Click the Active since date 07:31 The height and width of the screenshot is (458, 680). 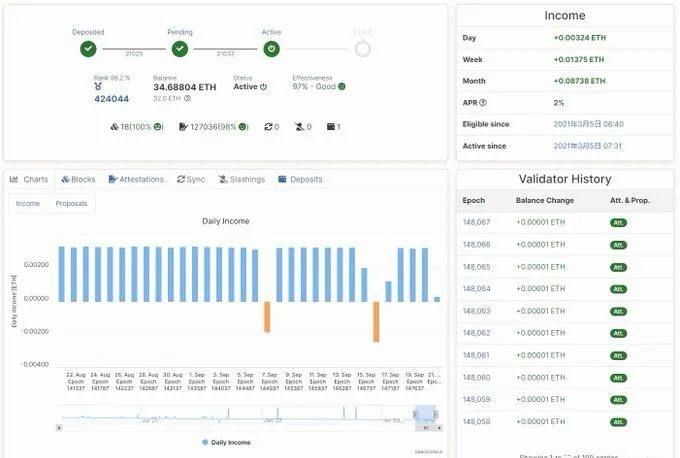[x=588, y=146]
